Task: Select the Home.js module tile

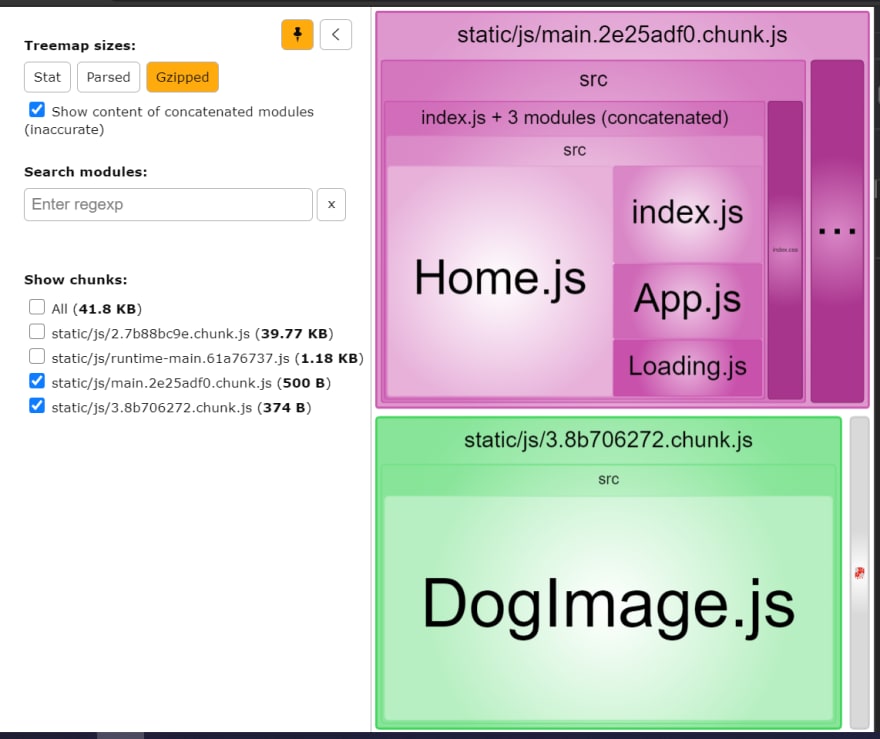Action: (x=499, y=281)
